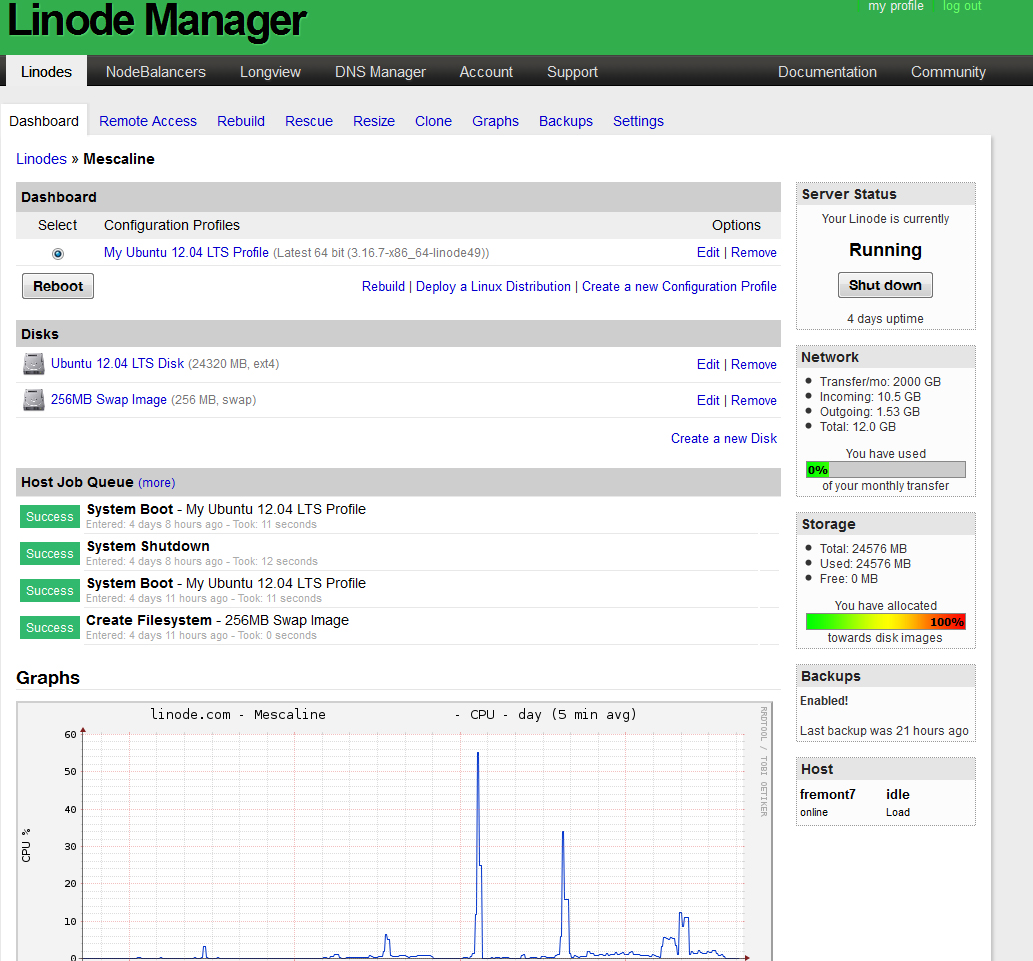Open the Linodes main tab
Viewport: 1033px width, 961px height.
tap(46, 71)
